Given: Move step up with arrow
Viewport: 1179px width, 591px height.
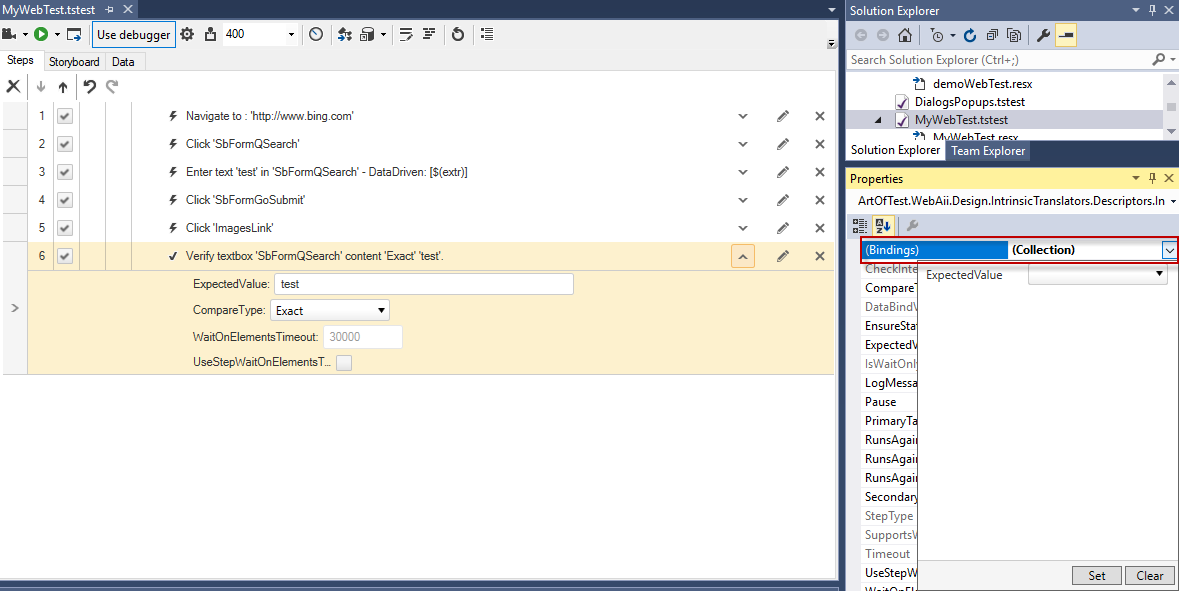Looking at the screenshot, I should (63, 87).
